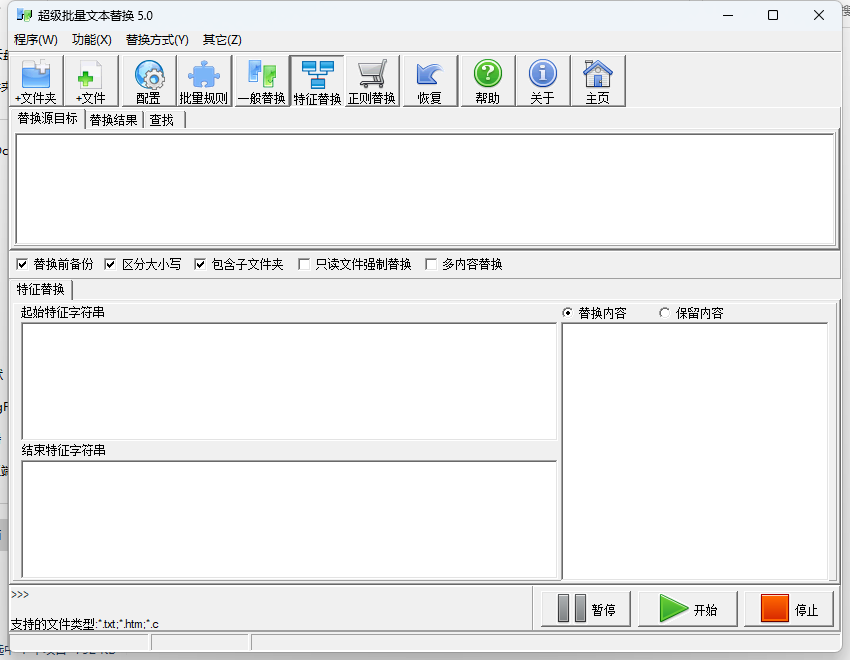
Task: Click the +文件夹 add folder icon
Action: point(36,81)
